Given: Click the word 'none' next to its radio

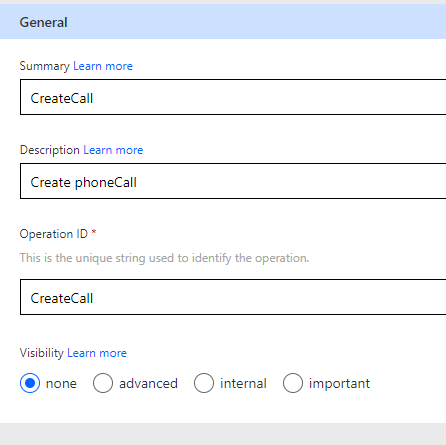Looking at the screenshot, I should 61,384.
